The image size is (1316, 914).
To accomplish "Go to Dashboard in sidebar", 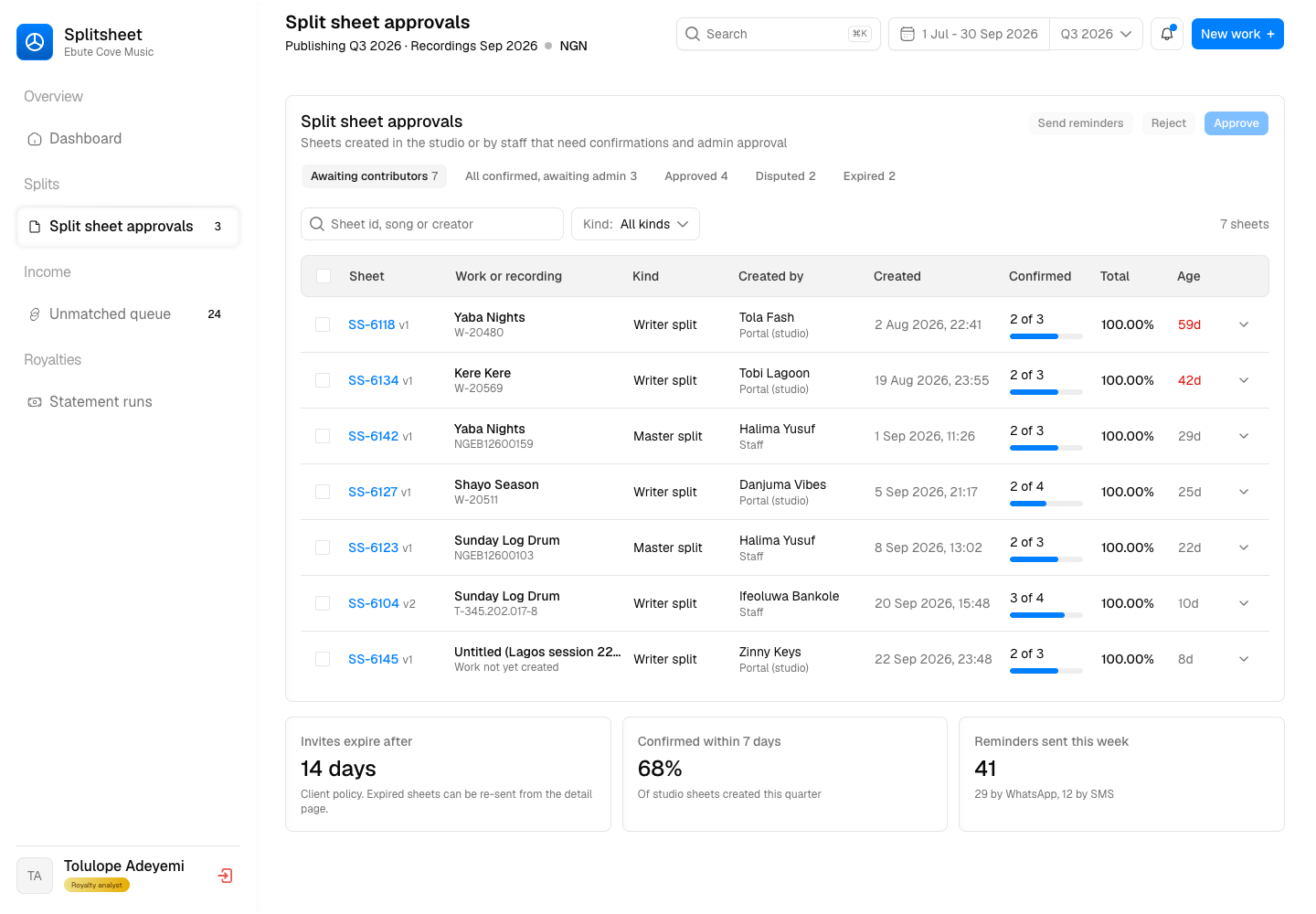I will point(128,139).
